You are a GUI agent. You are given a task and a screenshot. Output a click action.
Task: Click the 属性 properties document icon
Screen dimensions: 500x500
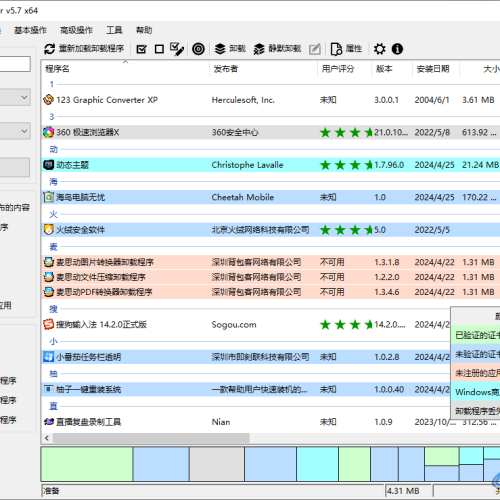(x=336, y=49)
